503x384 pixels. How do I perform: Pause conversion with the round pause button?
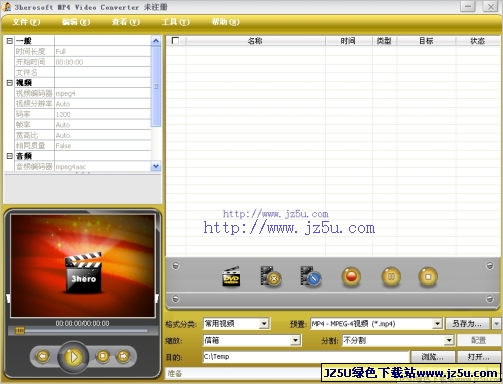coord(391,277)
